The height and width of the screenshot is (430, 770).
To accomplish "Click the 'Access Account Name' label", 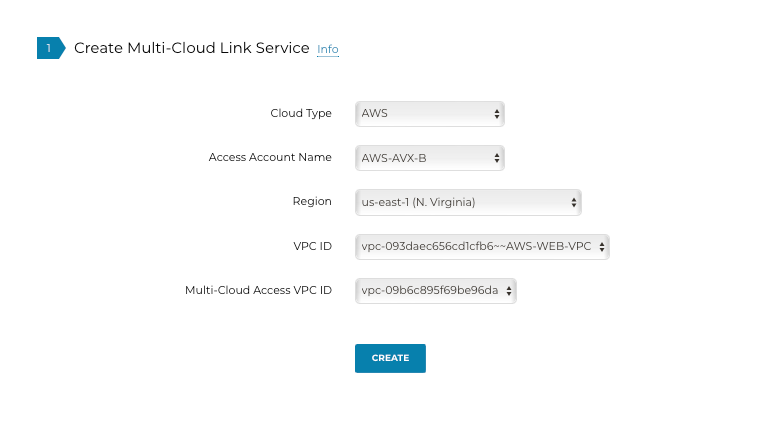I will [x=270, y=157].
